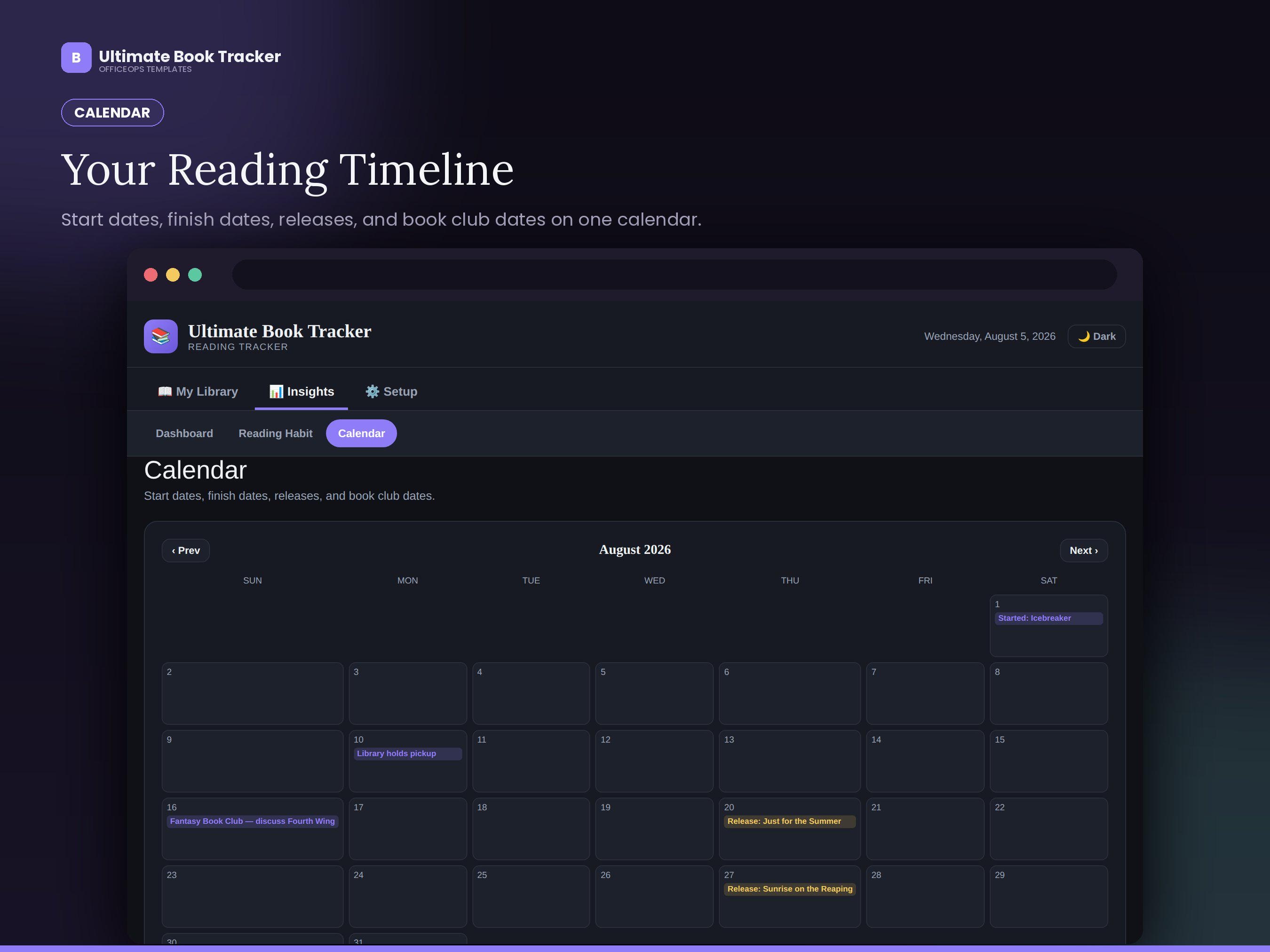
Task: Click the CALENDAR badge pill
Action: (x=112, y=112)
